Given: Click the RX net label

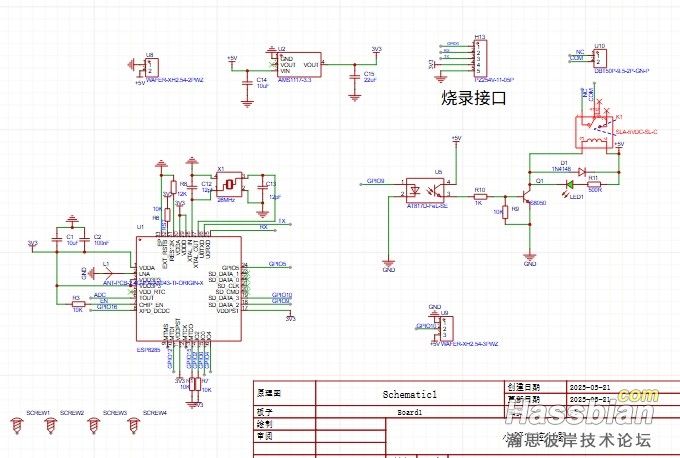Looking at the screenshot, I should coord(264,227).
